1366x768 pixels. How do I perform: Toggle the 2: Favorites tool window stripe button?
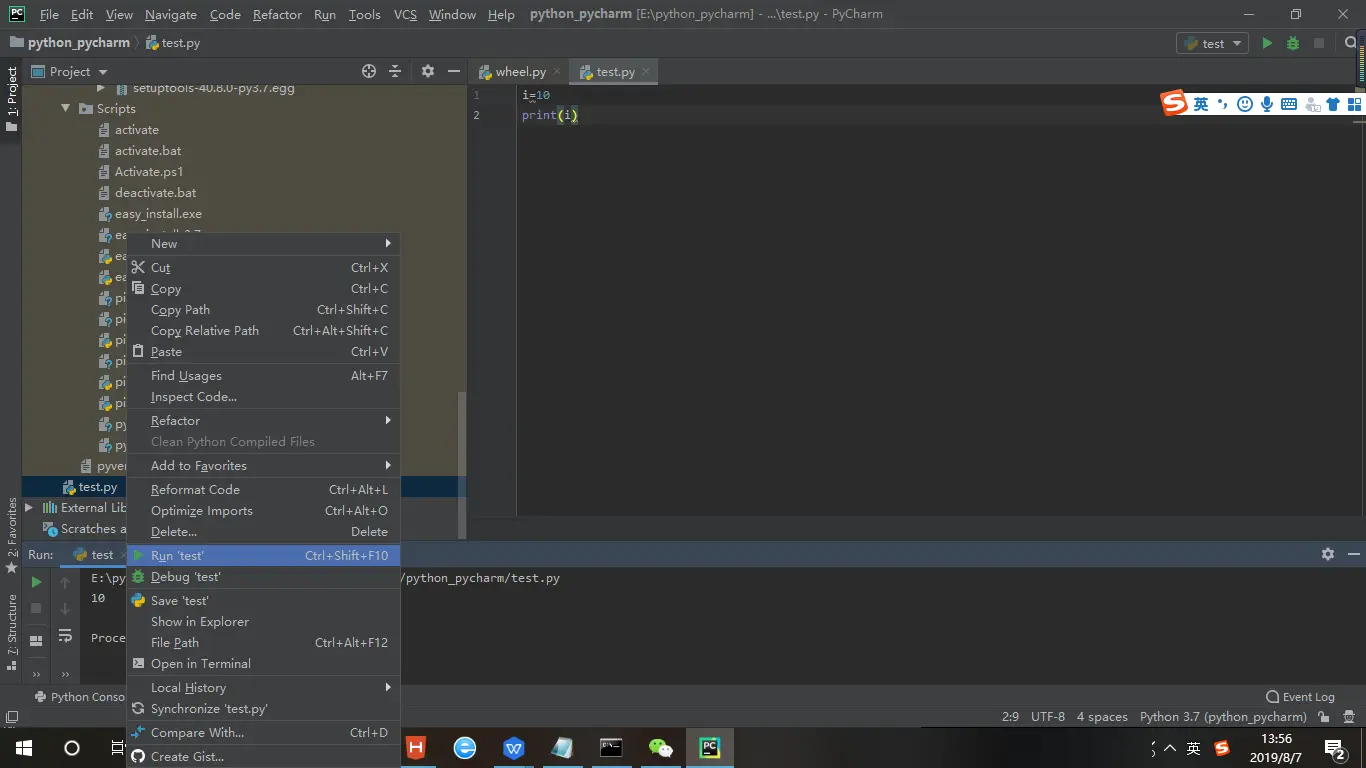pyautogui.click(x=11, y=535)
